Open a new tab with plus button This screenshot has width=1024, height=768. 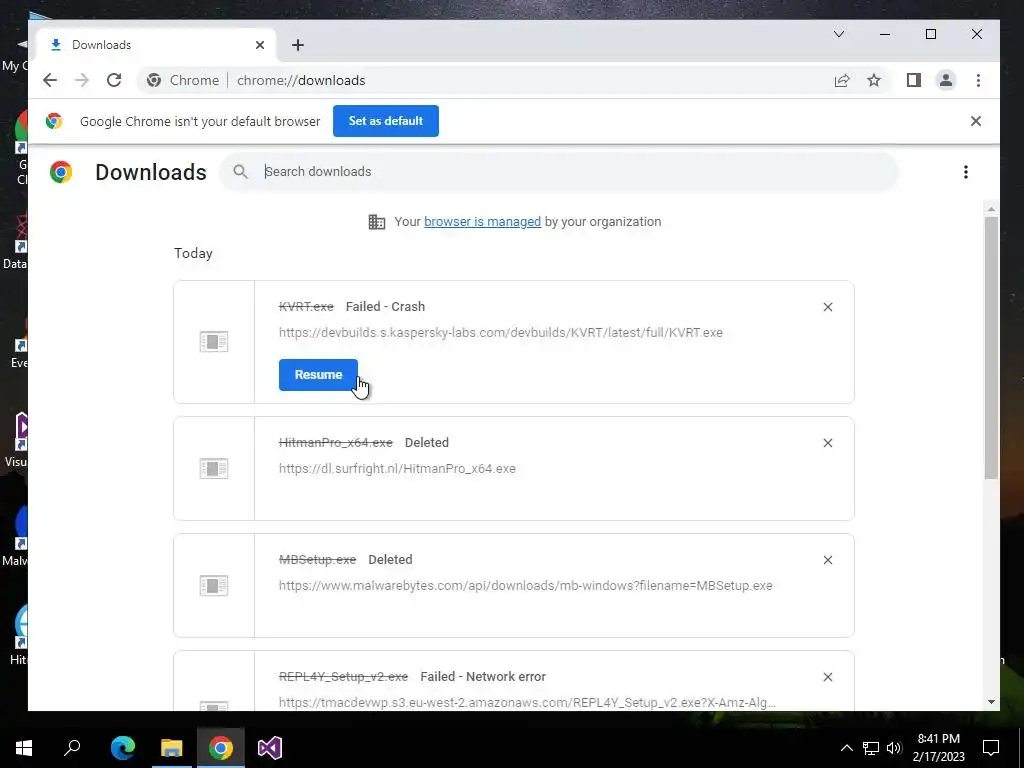click(298, 44)
